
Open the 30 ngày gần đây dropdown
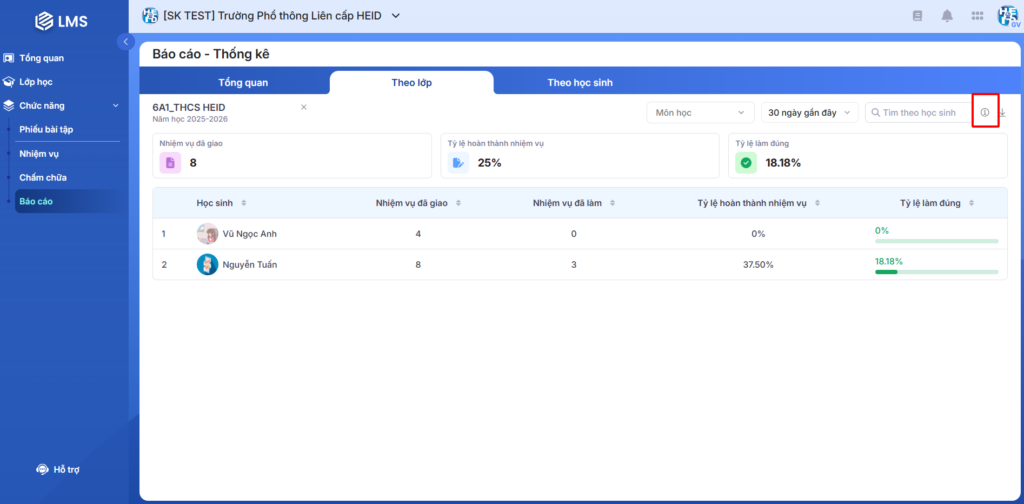809,113
